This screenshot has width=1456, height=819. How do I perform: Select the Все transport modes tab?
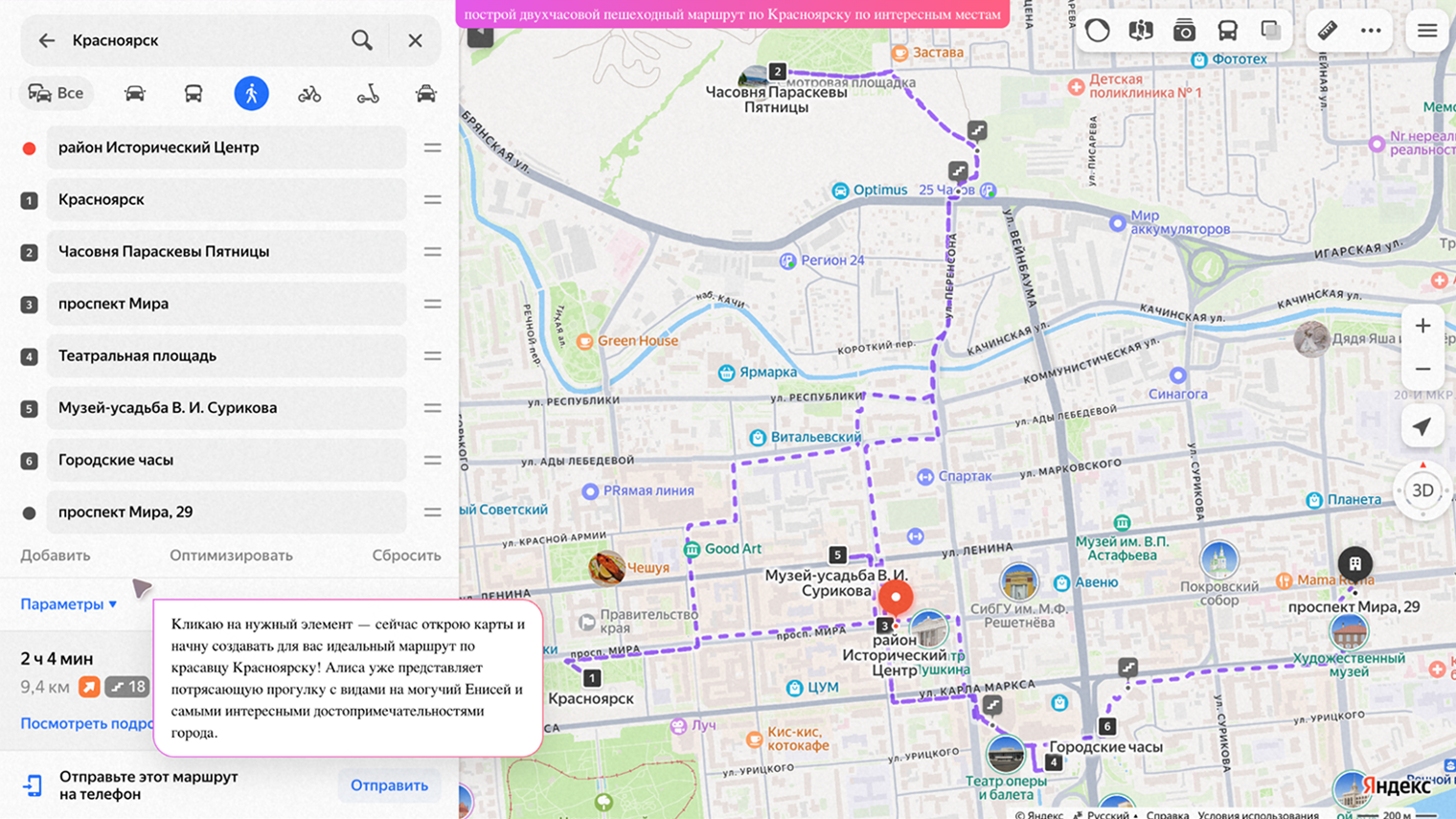click(57, 94)
